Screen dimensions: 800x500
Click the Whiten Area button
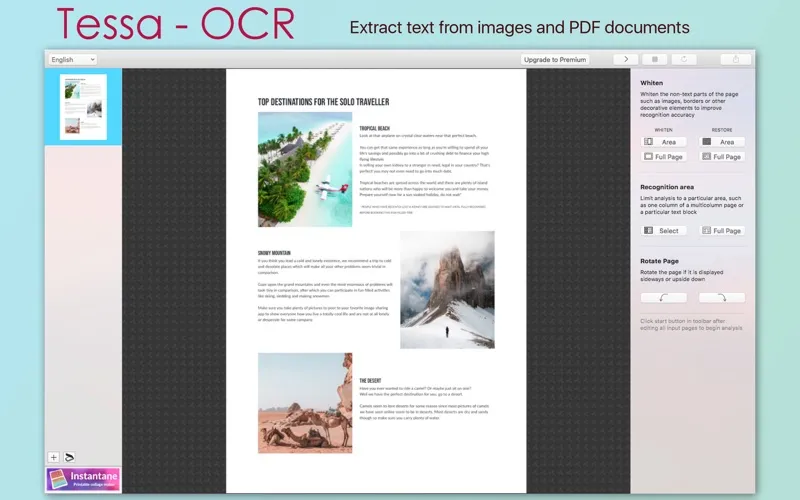663,142
